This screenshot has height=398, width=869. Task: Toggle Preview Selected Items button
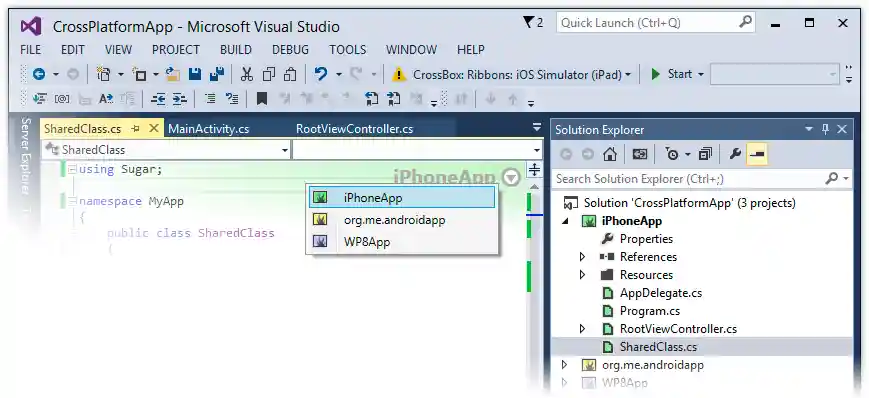pyautogui.click(x=757, y=155)
